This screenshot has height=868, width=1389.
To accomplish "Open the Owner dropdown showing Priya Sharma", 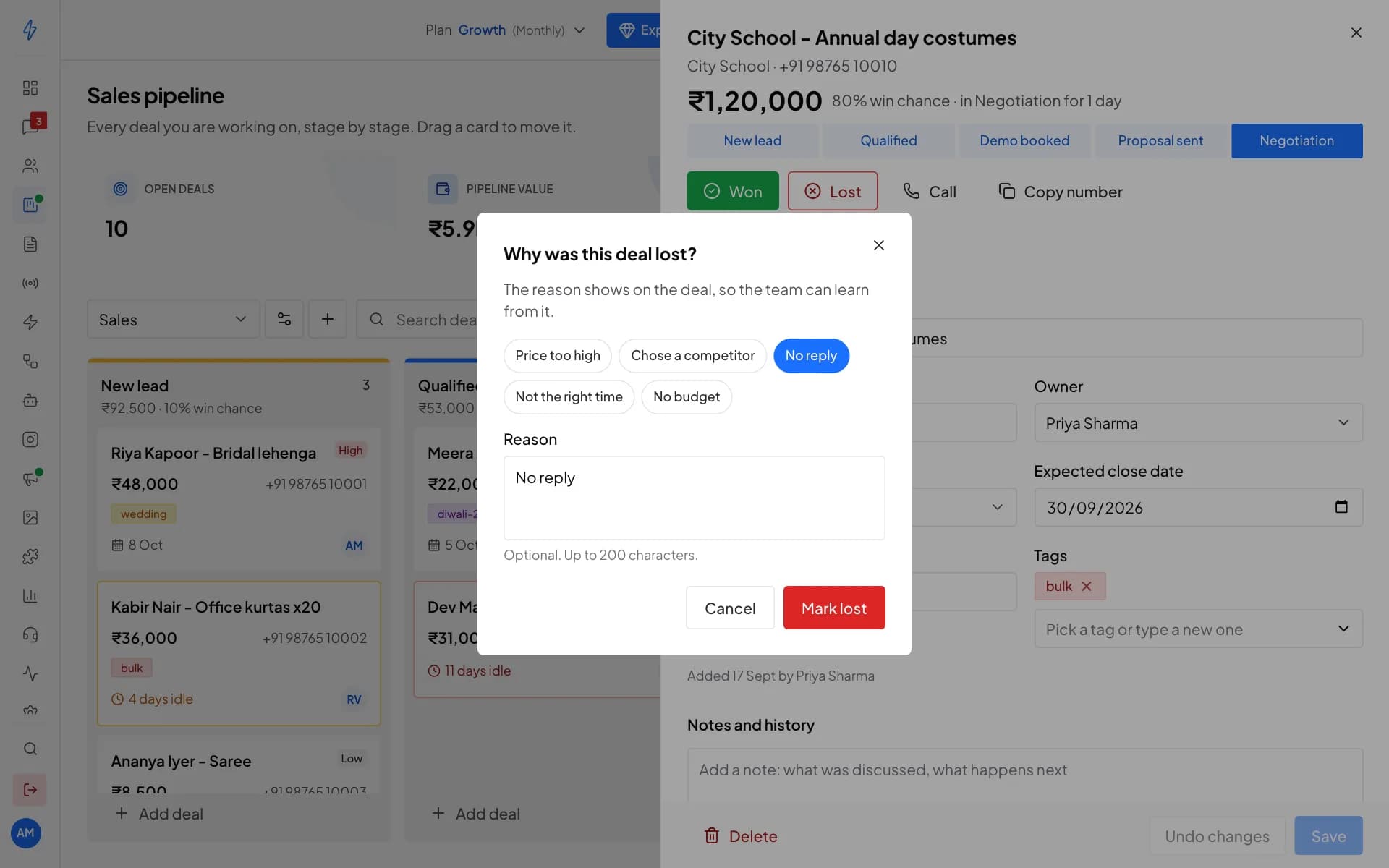I will click(x=1199, y=423).
